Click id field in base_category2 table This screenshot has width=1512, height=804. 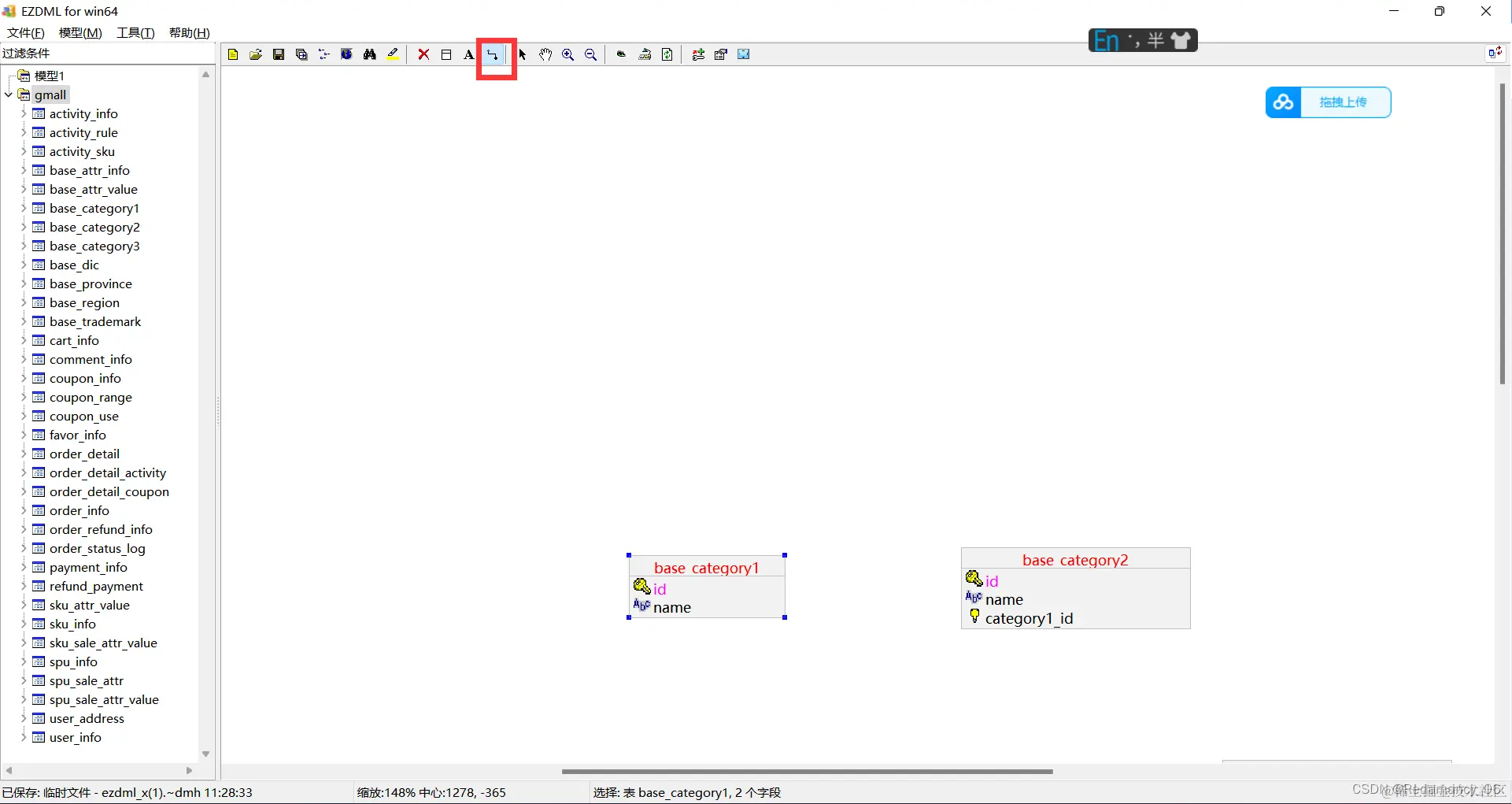point(992,581)
